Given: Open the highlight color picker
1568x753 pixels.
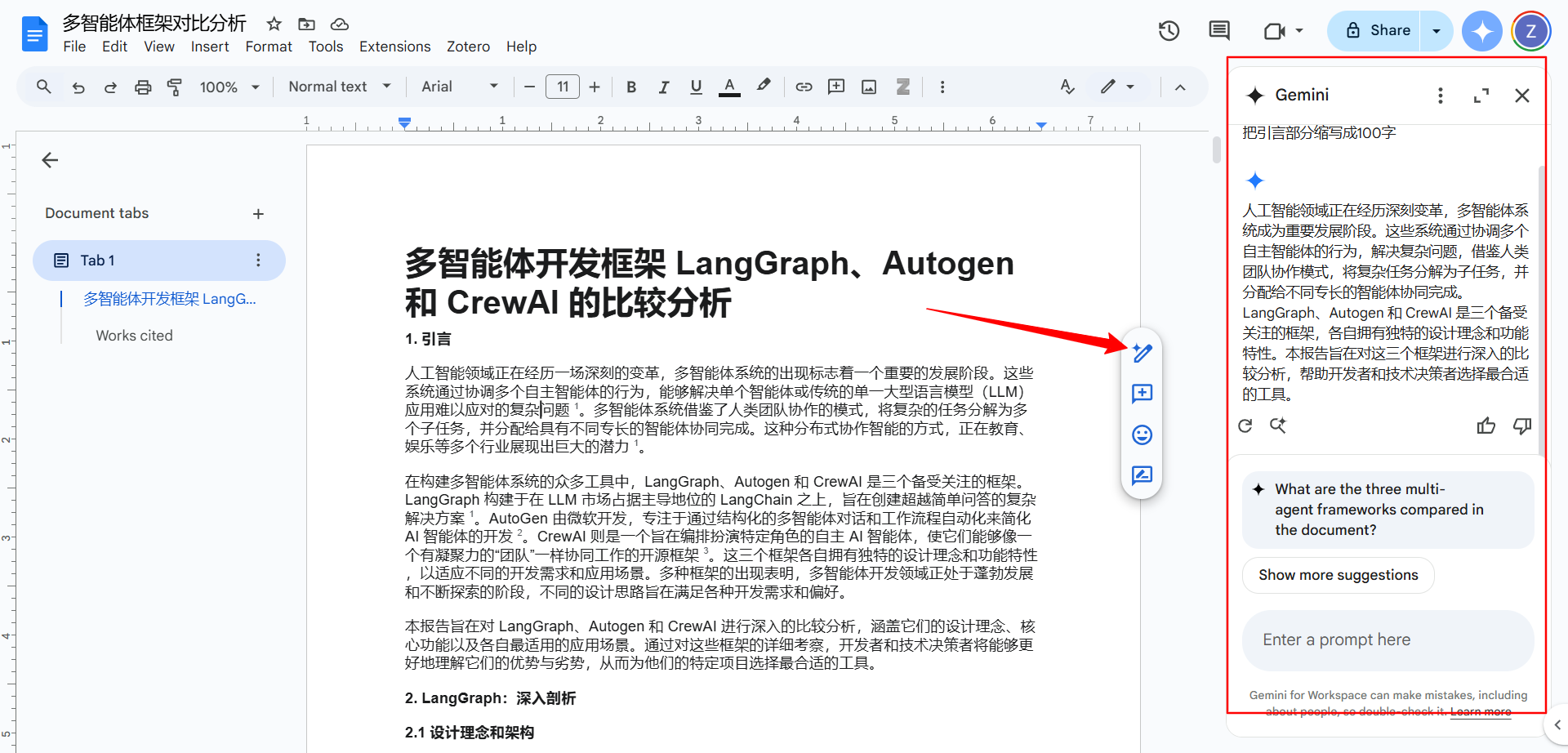Looking at the screenshot, I should [x=764, y=86].
